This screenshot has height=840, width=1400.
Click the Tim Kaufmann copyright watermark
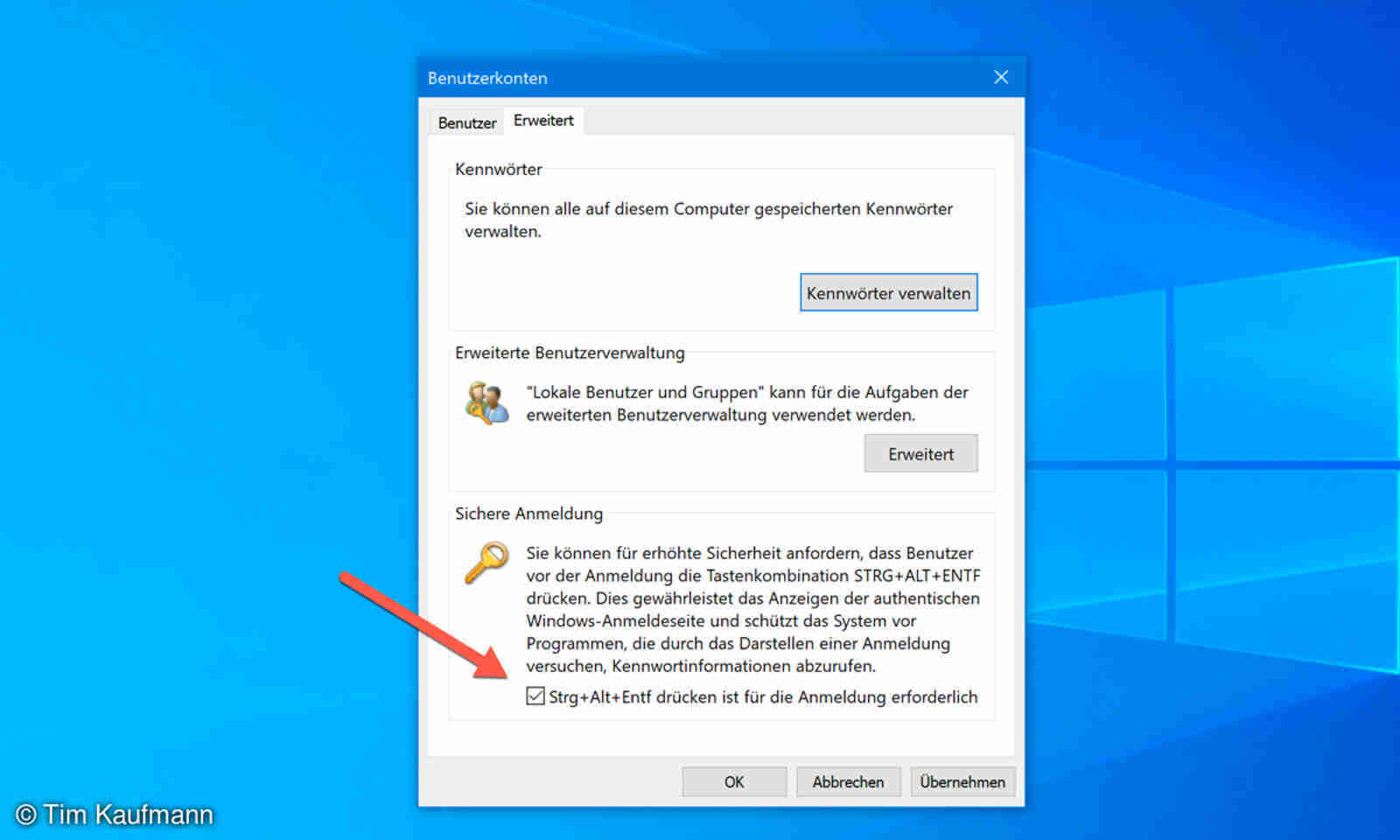[x=115, y=815]
